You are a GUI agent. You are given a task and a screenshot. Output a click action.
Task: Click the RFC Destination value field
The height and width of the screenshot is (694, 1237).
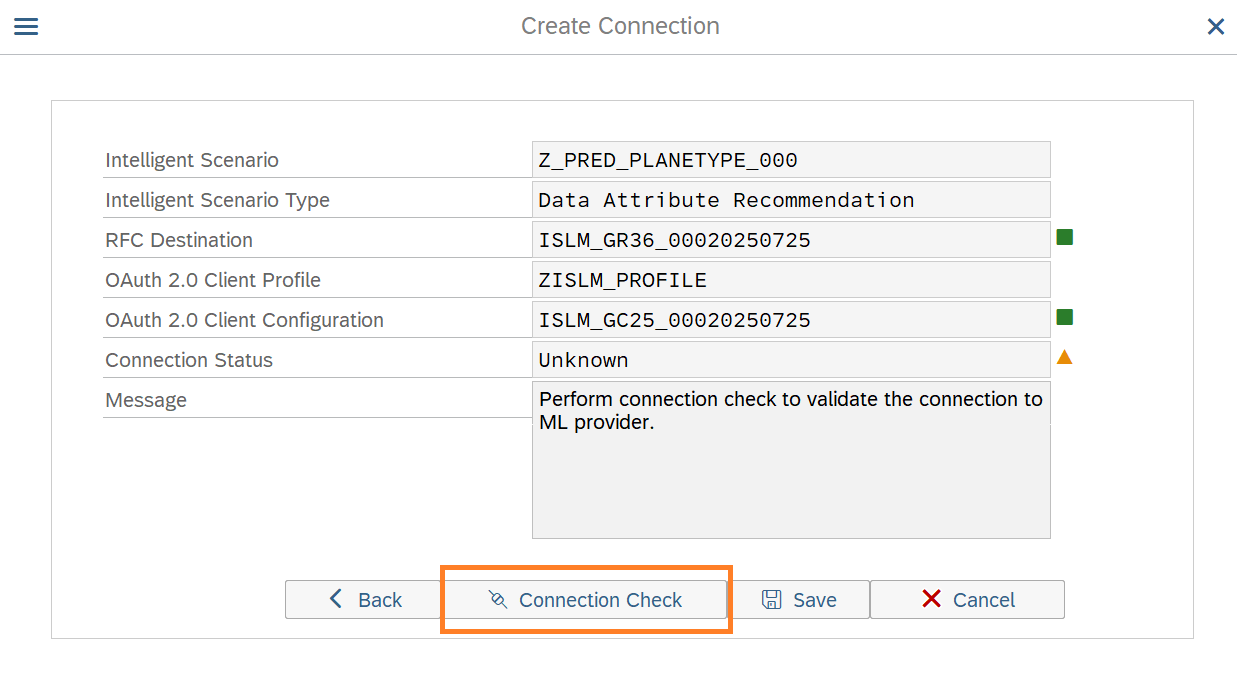(x=790, y=240)
